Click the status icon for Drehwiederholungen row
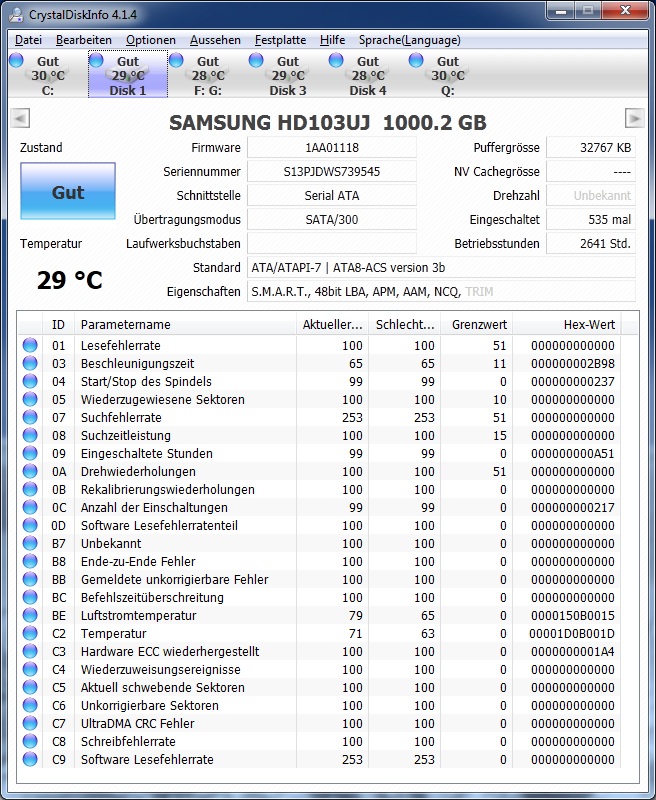 [30, 471]
